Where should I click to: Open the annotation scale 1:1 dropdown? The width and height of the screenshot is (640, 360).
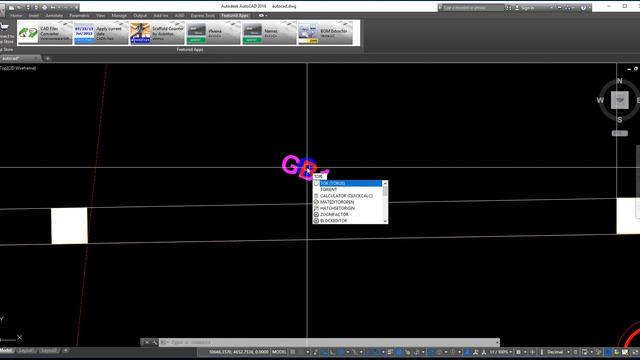click(x=500, y=352)
